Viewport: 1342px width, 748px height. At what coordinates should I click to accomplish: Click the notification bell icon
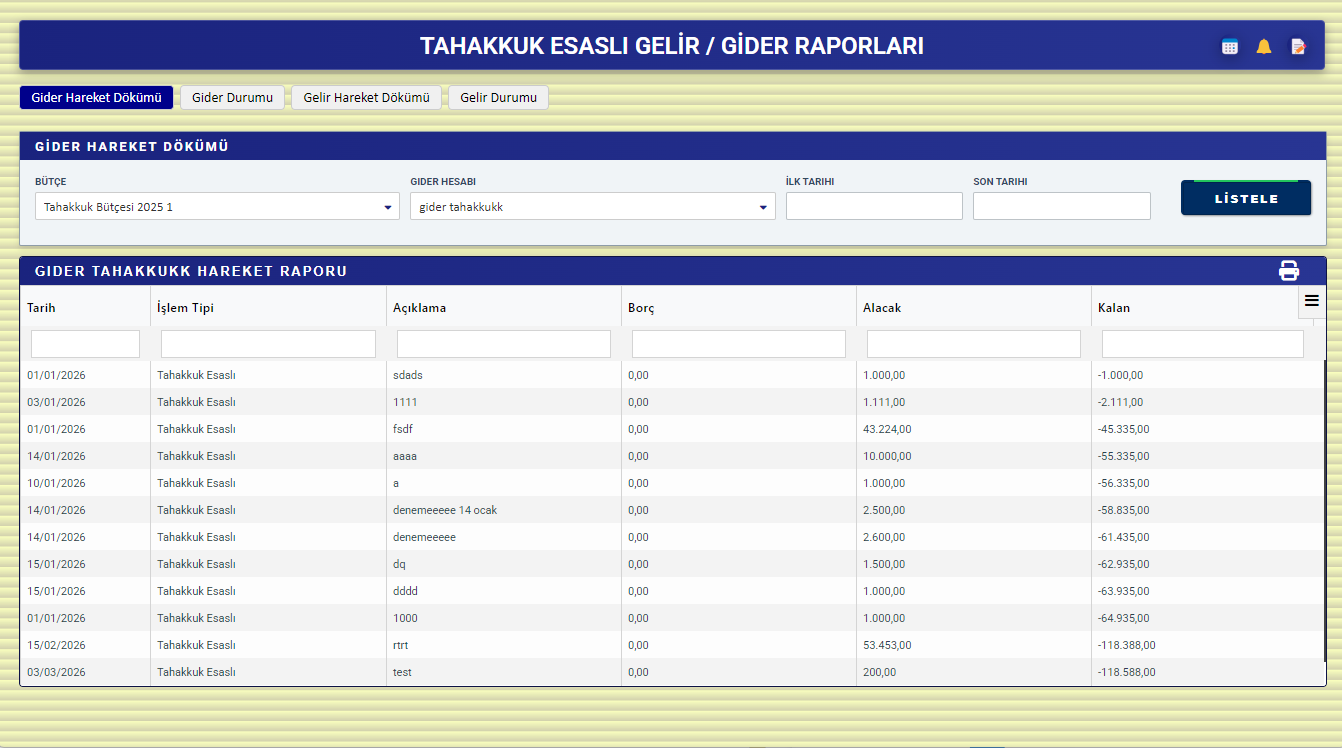pyautogui.click(x=1263, y=46)
